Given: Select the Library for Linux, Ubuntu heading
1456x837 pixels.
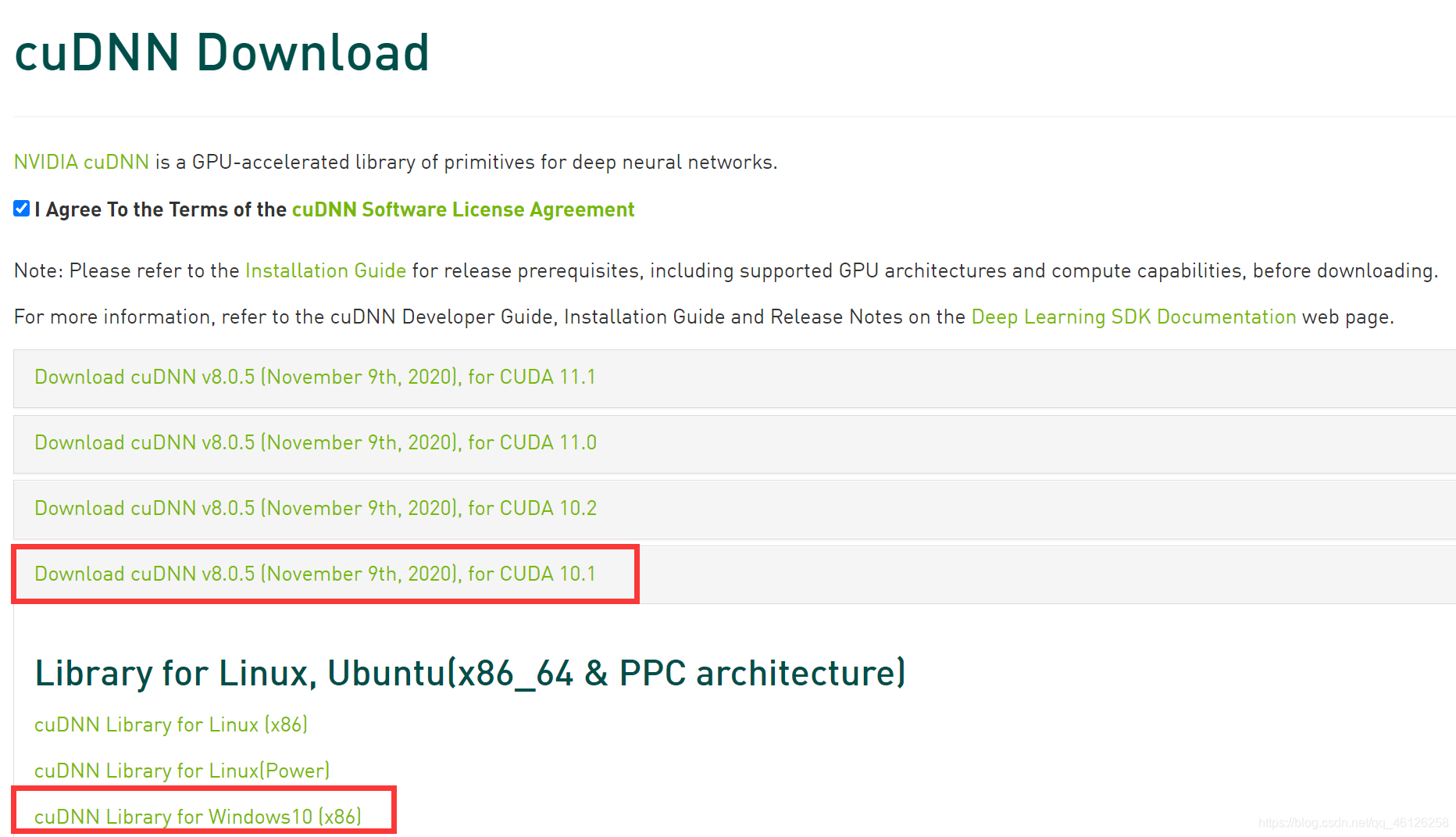Looking at the screenshot, I should tap(470, 673).
